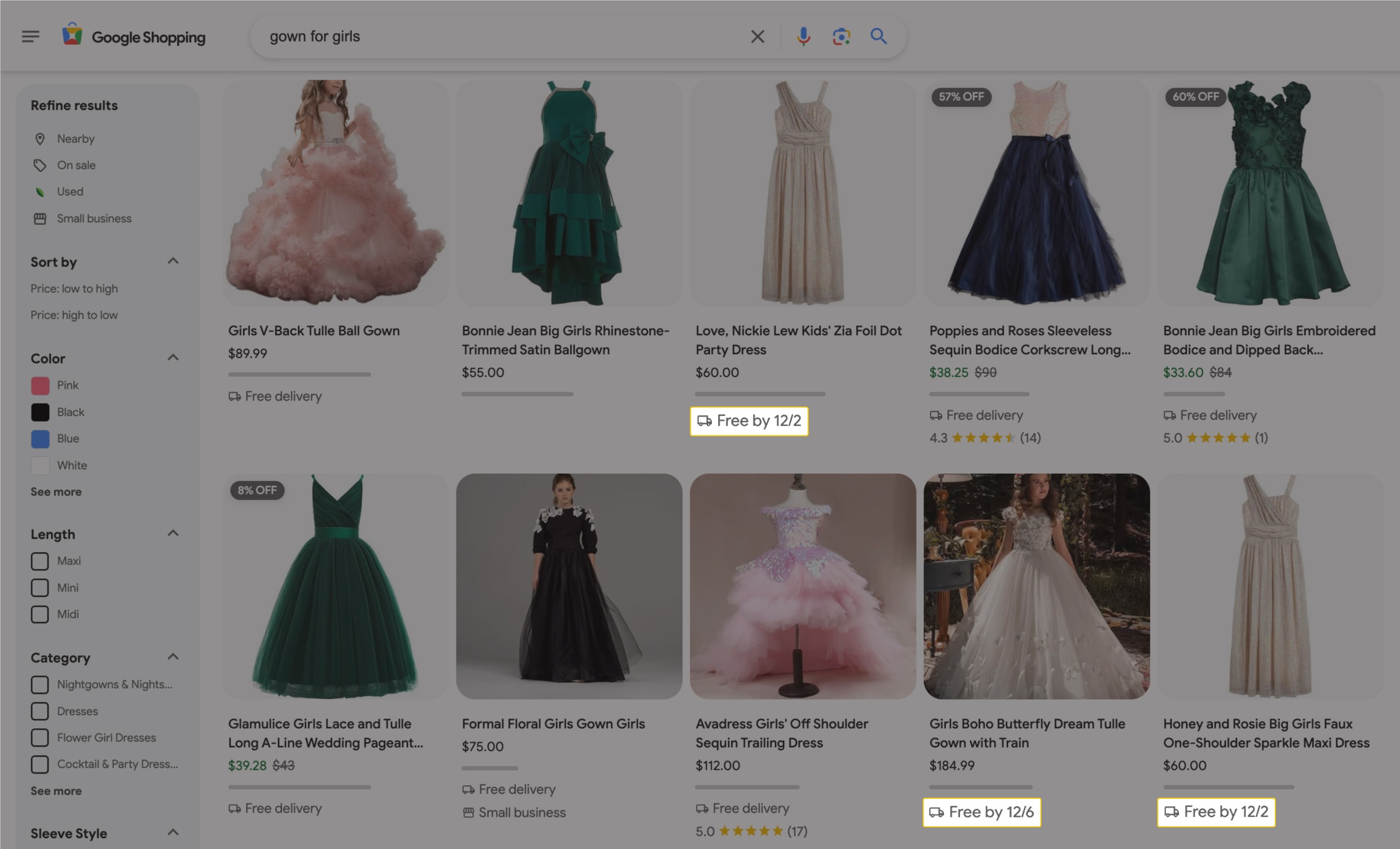
Task: Click 4.3 star rating of Poppies and Roses
Action: (985, 437)
